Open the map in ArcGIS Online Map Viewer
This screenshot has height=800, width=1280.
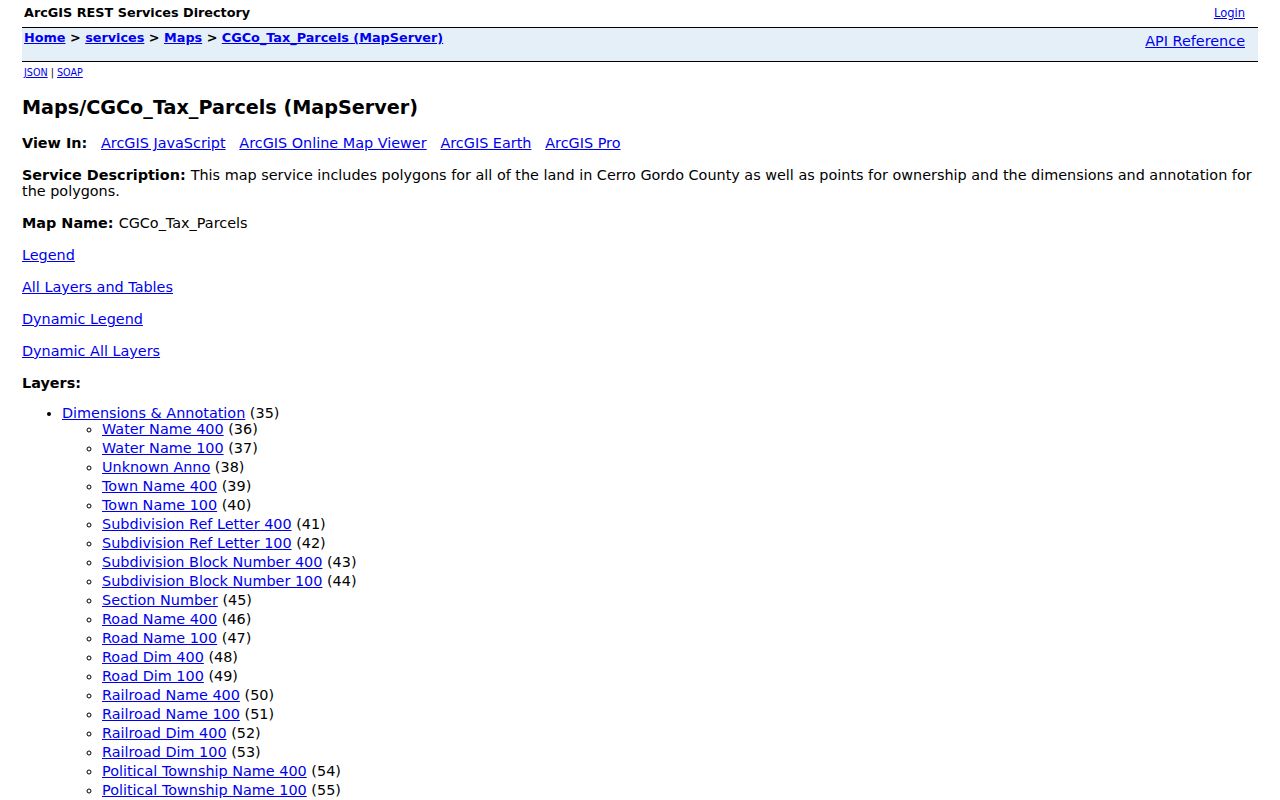(x=333, y=143)
